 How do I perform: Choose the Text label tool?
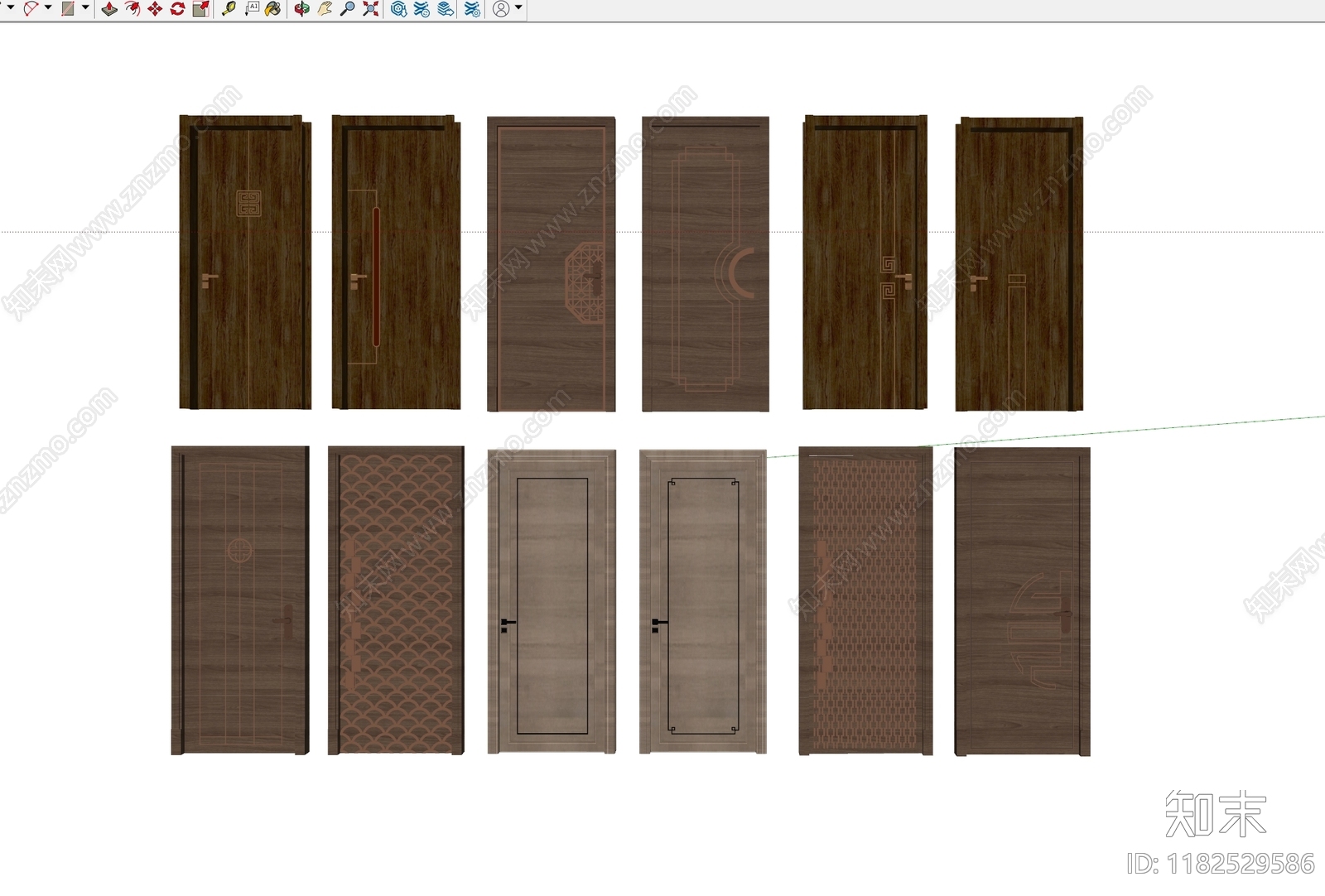click(x=252, y=8)
